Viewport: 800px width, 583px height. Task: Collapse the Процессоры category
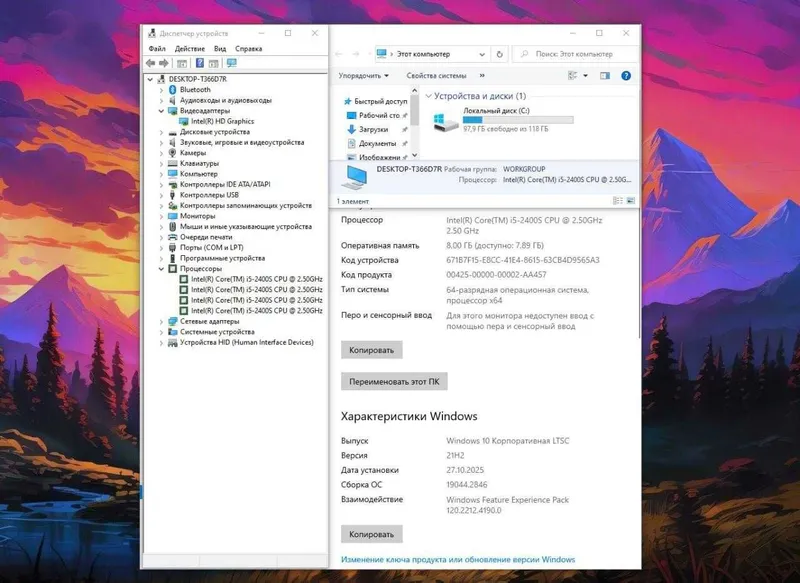click(x=161, y=269)
